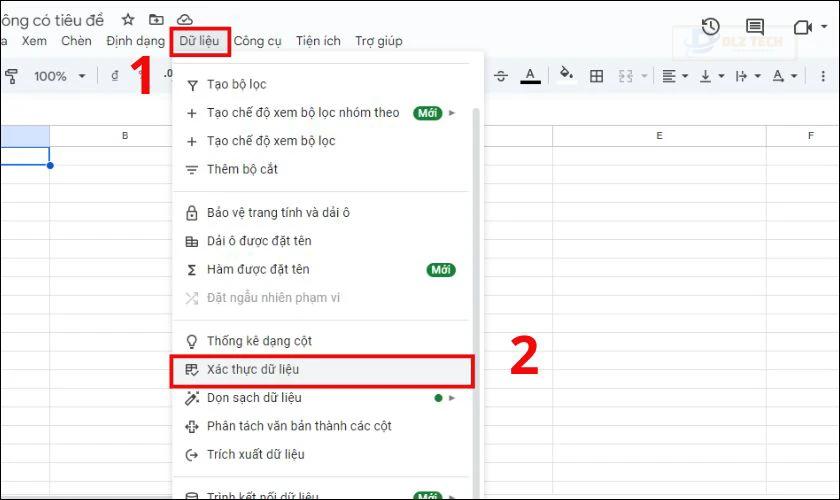Open text rotation options
Screen dimensions: 840x500
click(x=785, y=76)
